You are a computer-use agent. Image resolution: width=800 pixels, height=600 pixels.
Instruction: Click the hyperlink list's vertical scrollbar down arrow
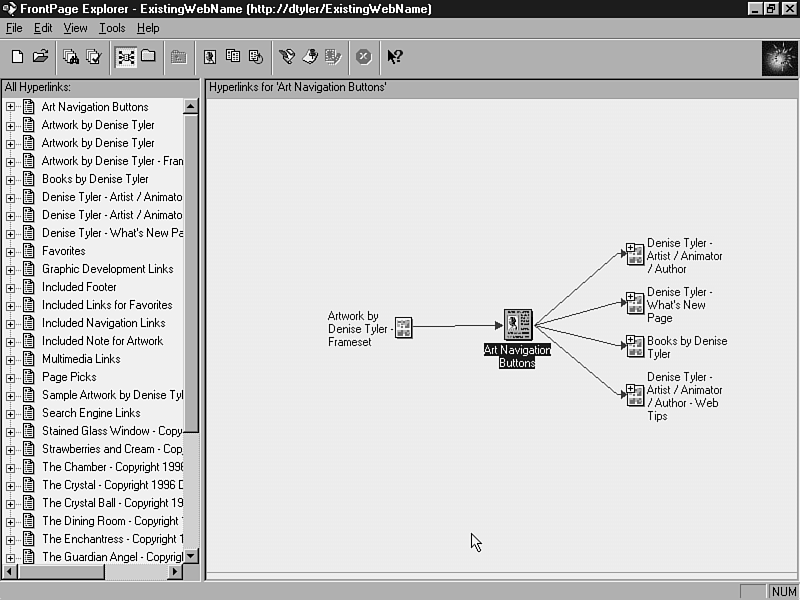pyautogui.click(x=191, y=556)
